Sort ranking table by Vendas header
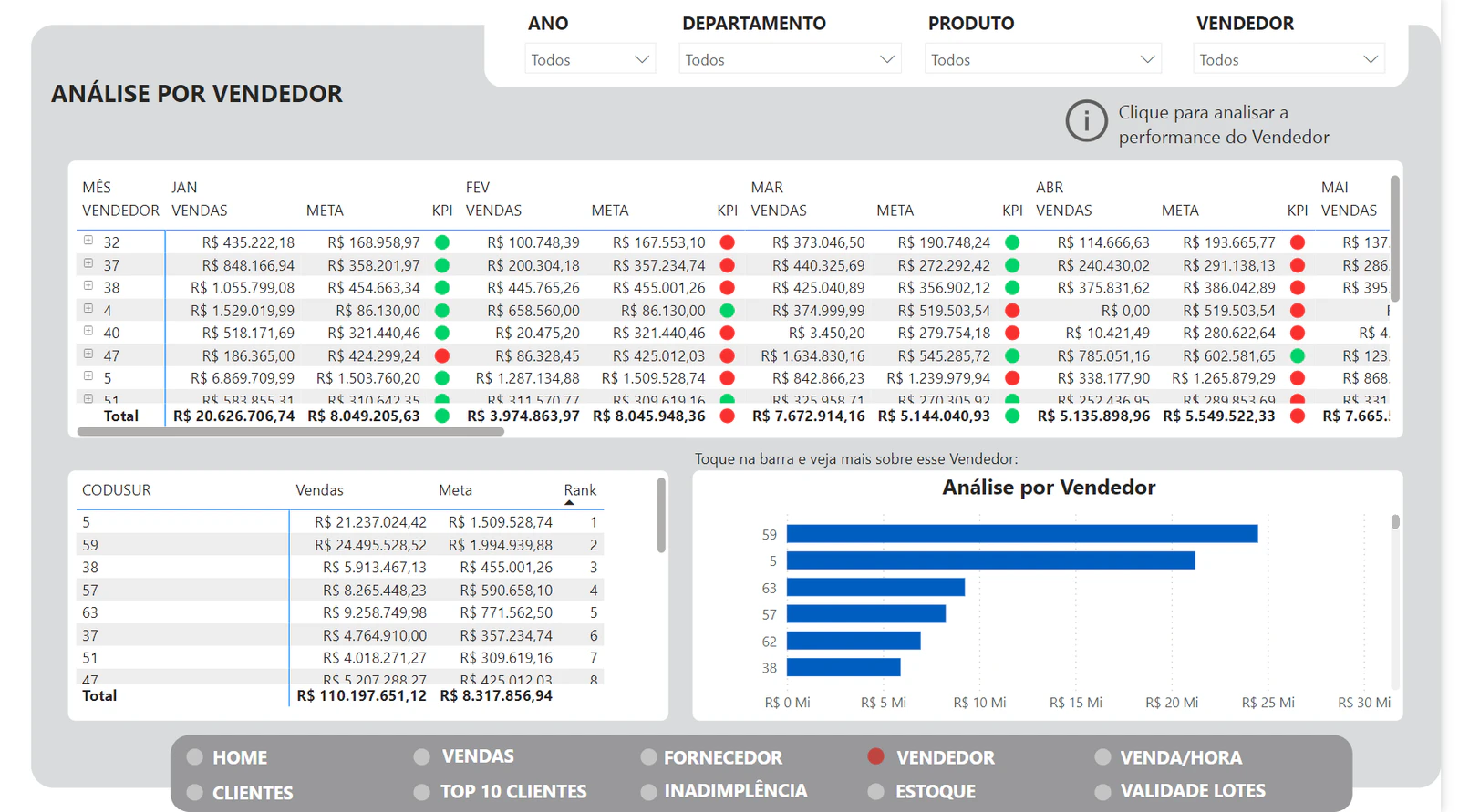1459x812 pixels. pos(319,490)
